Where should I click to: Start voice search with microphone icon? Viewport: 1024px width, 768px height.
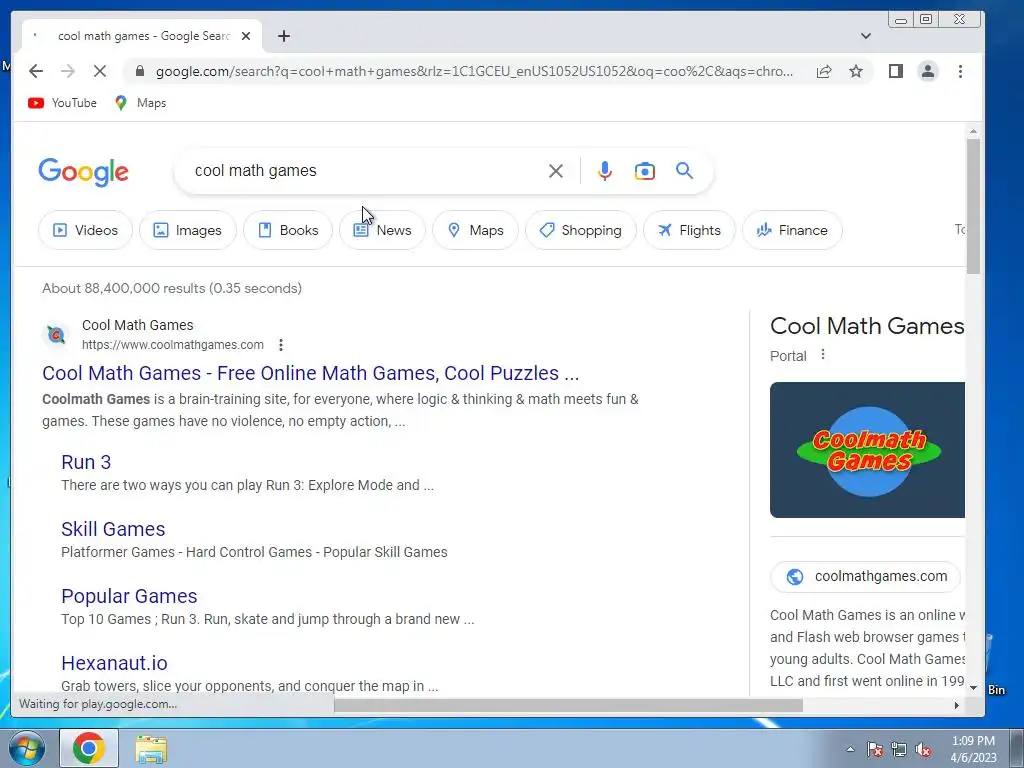605,171
